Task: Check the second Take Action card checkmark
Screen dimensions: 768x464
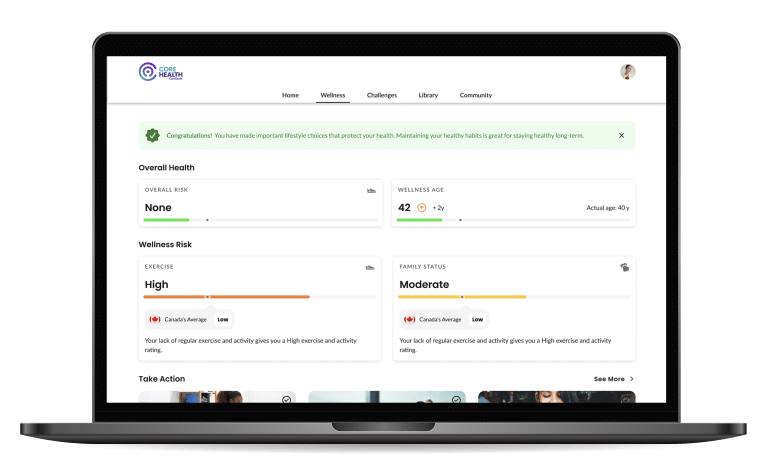Action: pyautogui.click(x=456, y=399)
